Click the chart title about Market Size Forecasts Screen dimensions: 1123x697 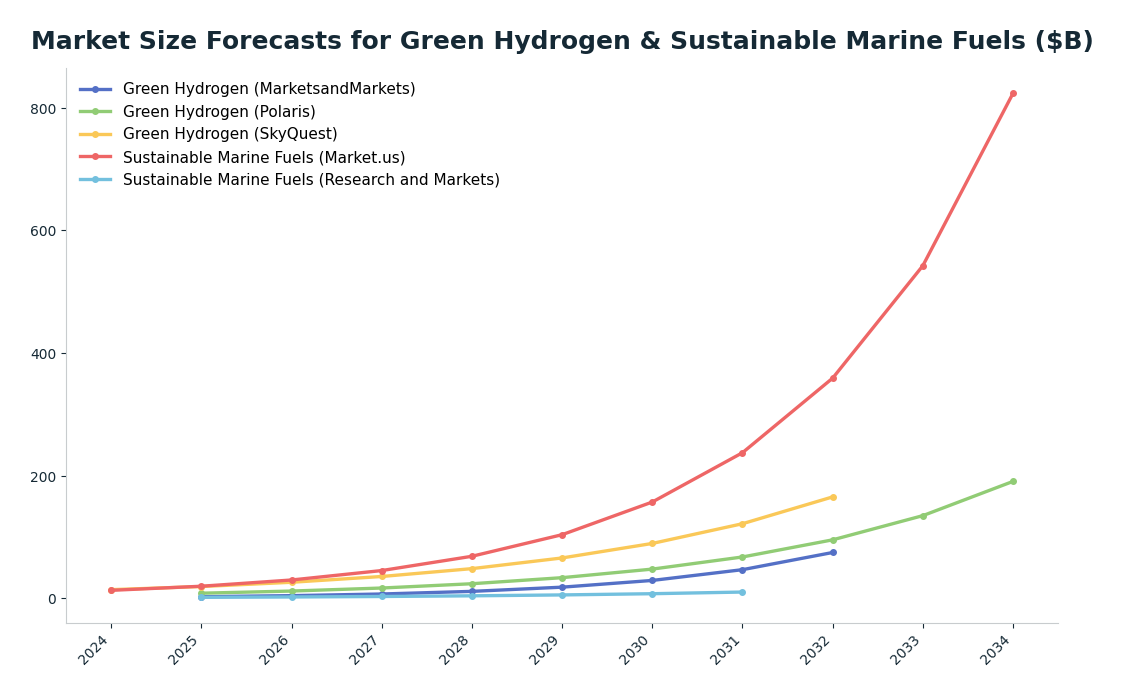tap(562, 41)
